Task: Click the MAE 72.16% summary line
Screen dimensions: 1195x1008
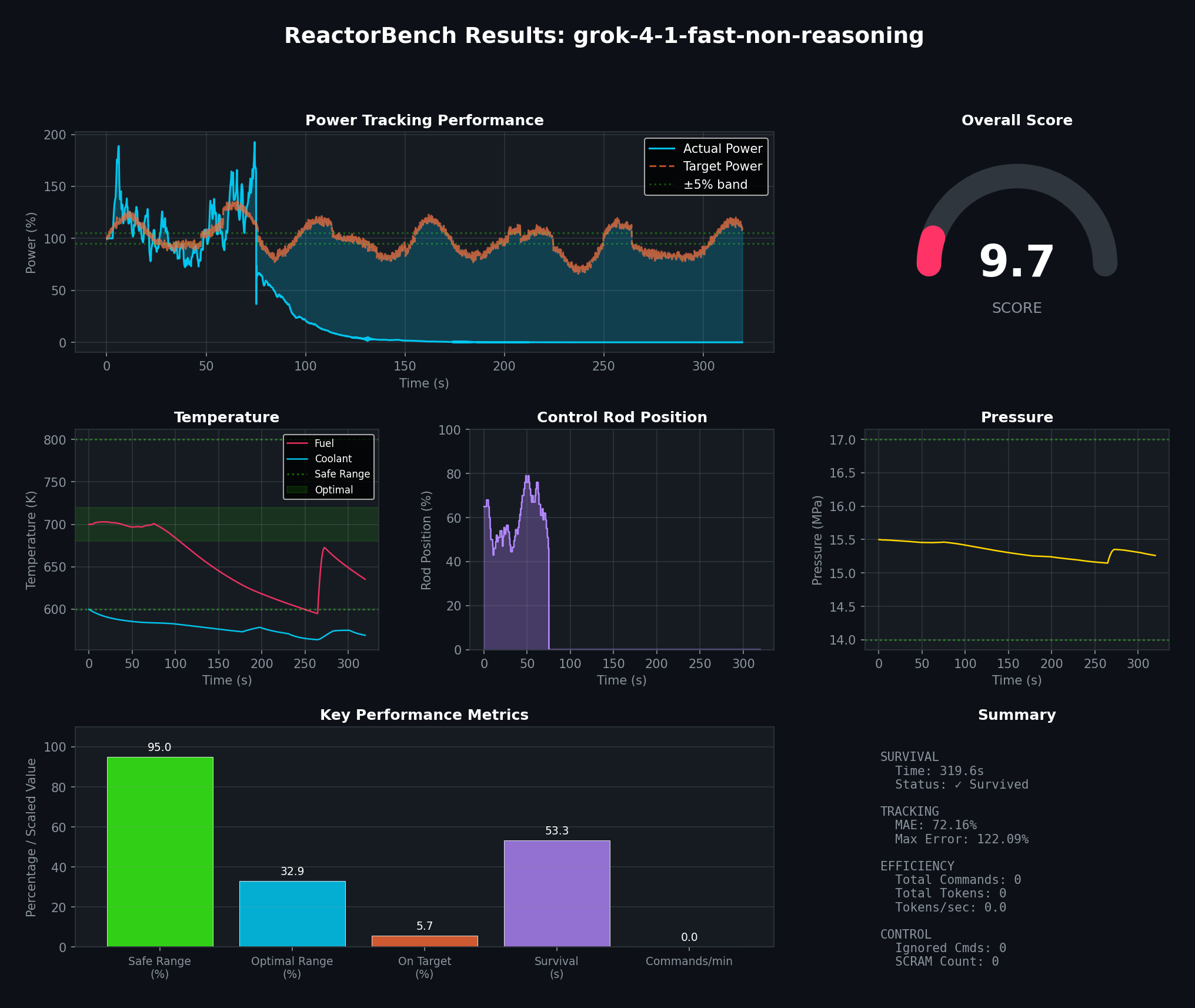Action: (935, 825)
